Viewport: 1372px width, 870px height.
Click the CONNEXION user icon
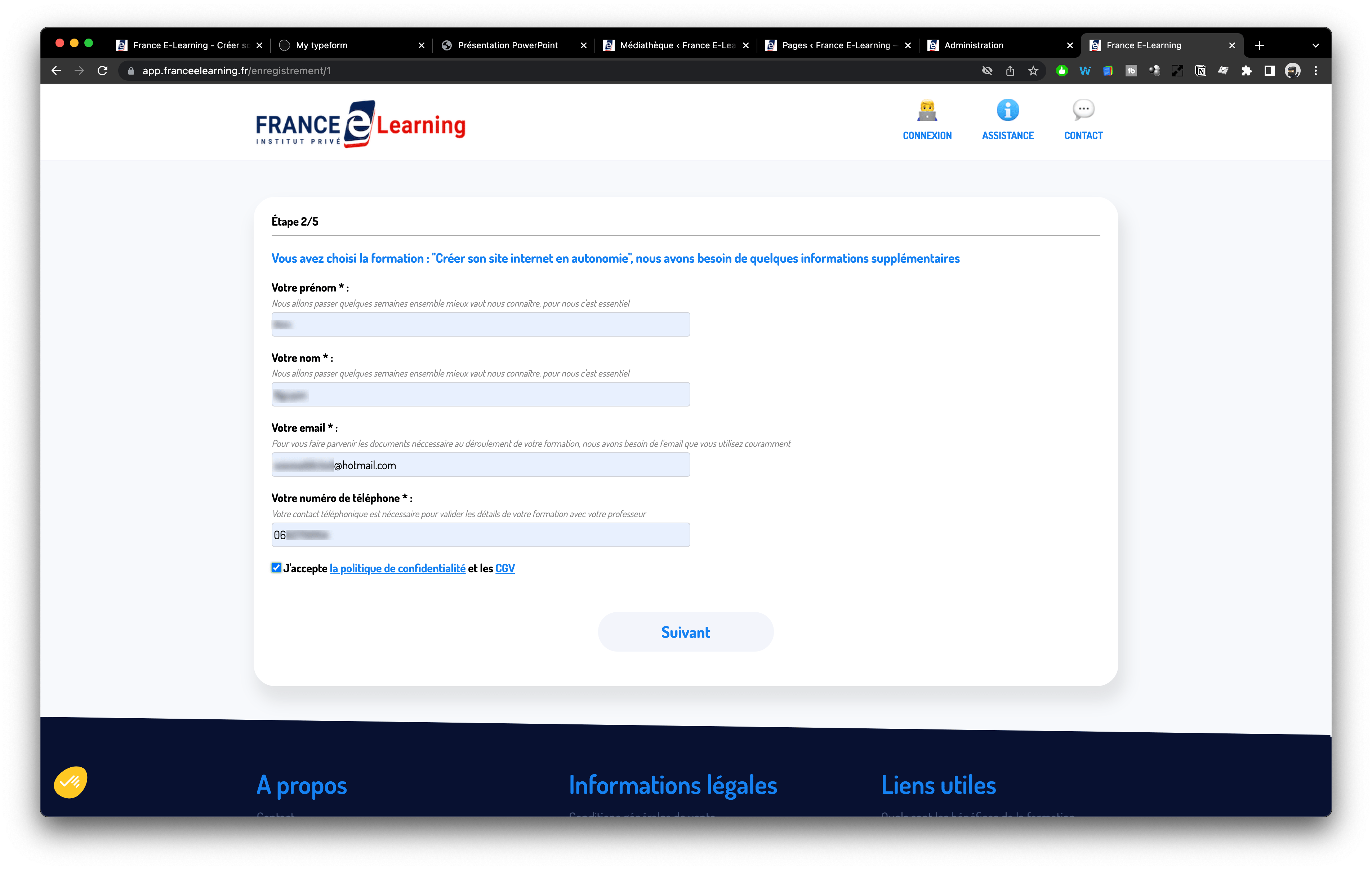click(927, 110)
